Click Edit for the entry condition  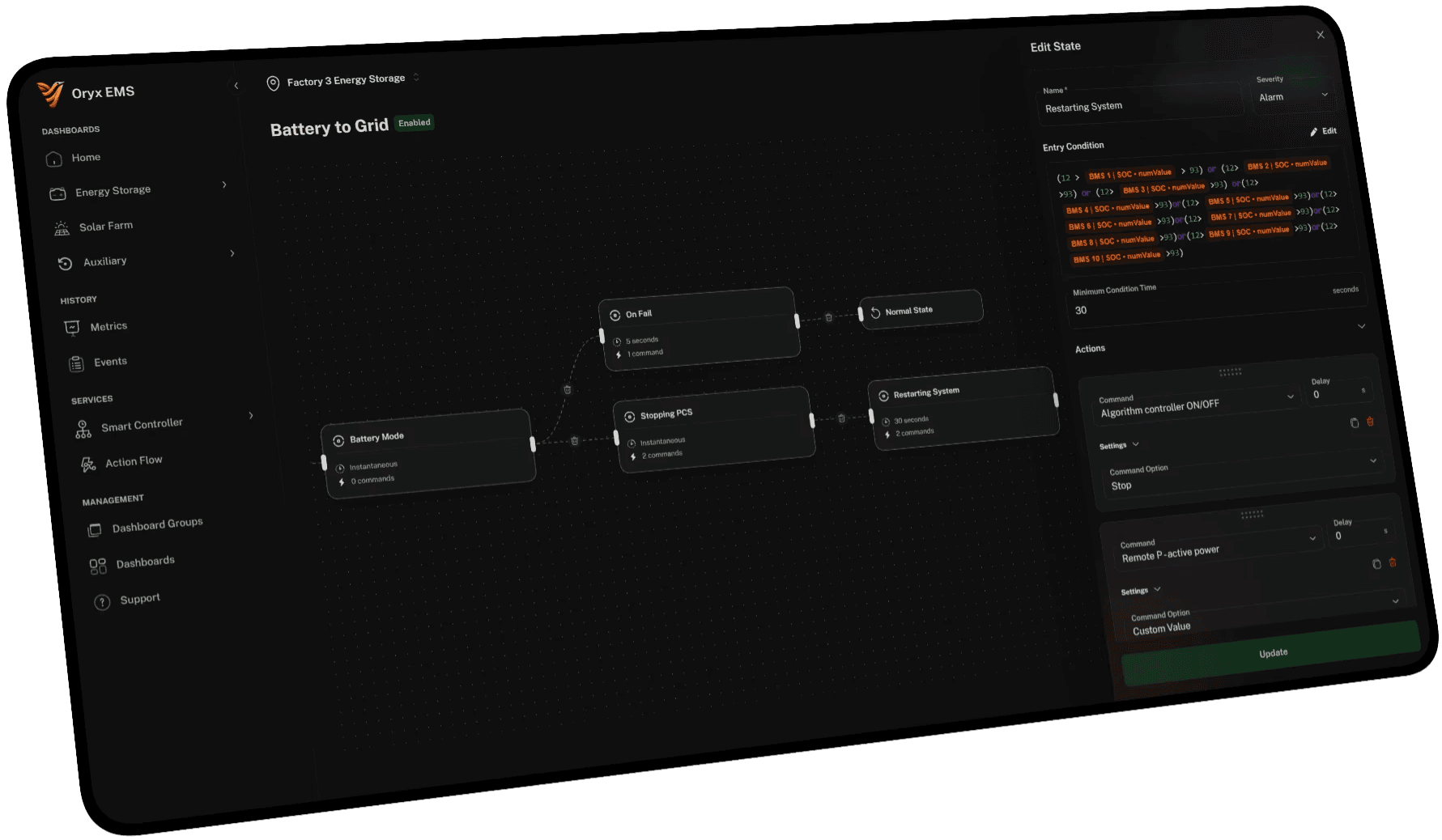coord(1323,131)
